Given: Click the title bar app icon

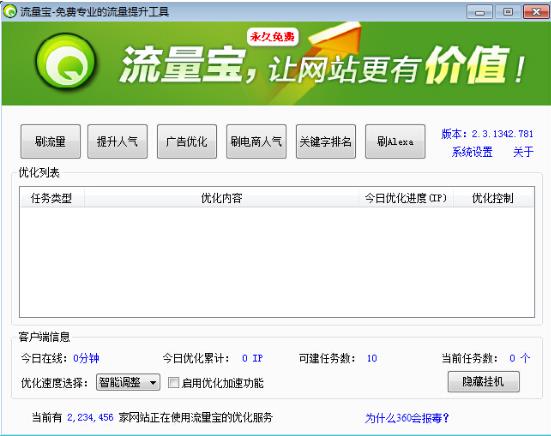Looking at the screenshot, I should [10, 12].
